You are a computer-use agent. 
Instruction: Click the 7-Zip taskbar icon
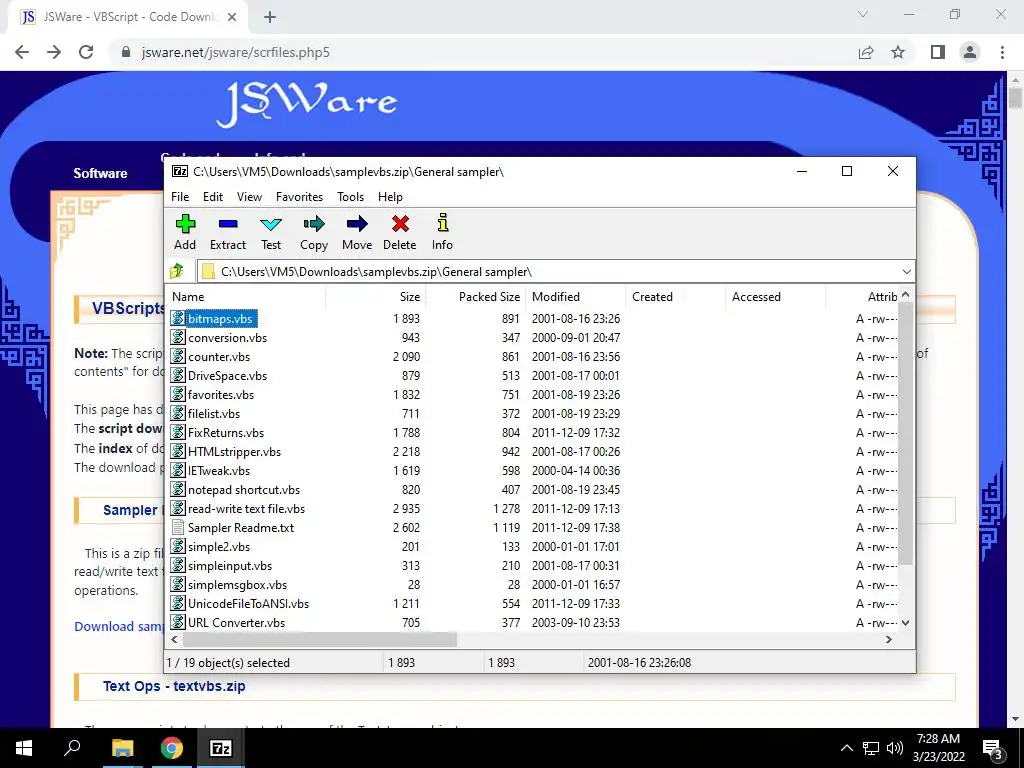221,748
